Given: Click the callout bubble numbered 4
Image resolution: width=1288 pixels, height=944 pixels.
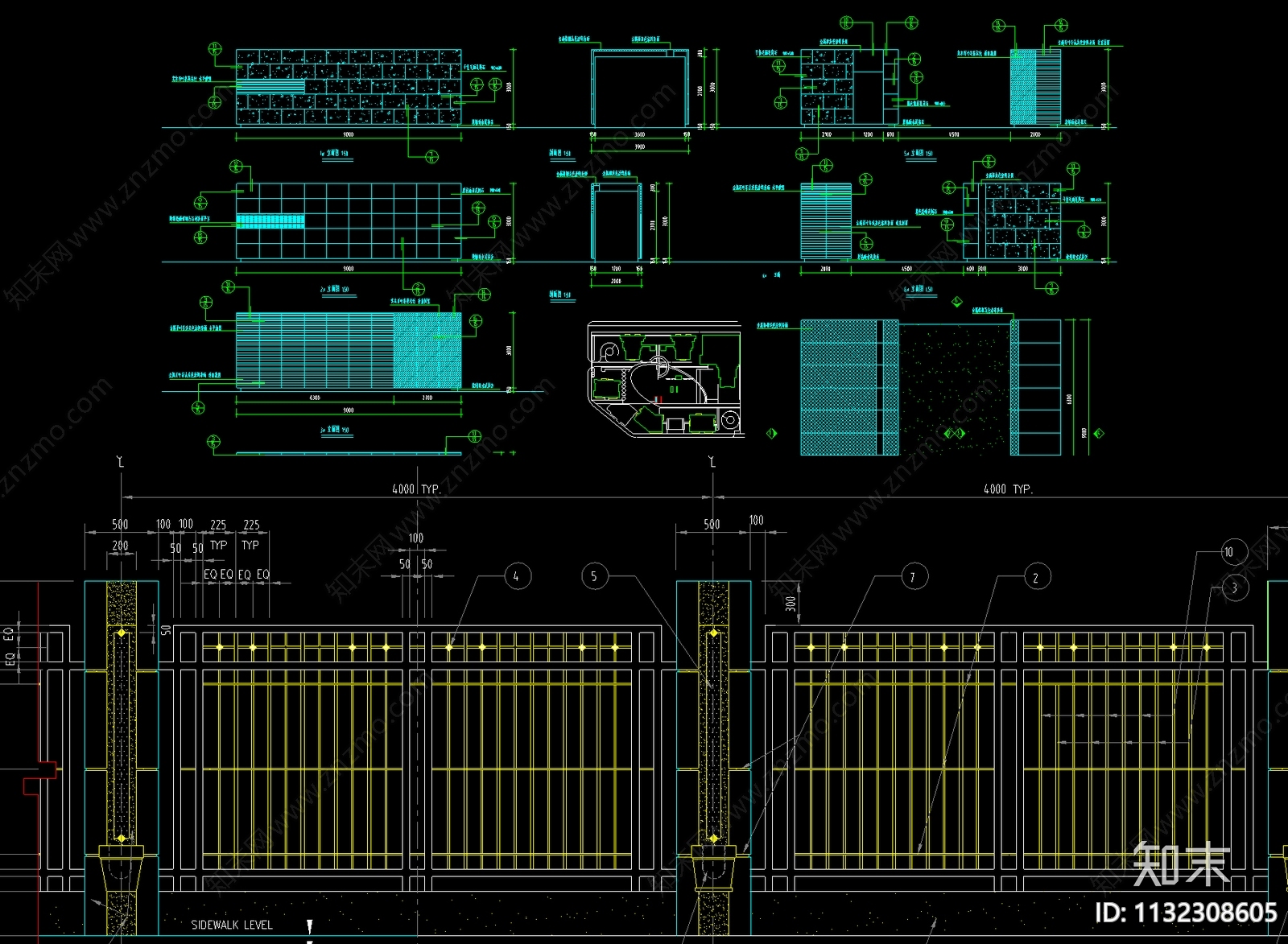Looking at the screenshot, I should [x=517, y=576].
